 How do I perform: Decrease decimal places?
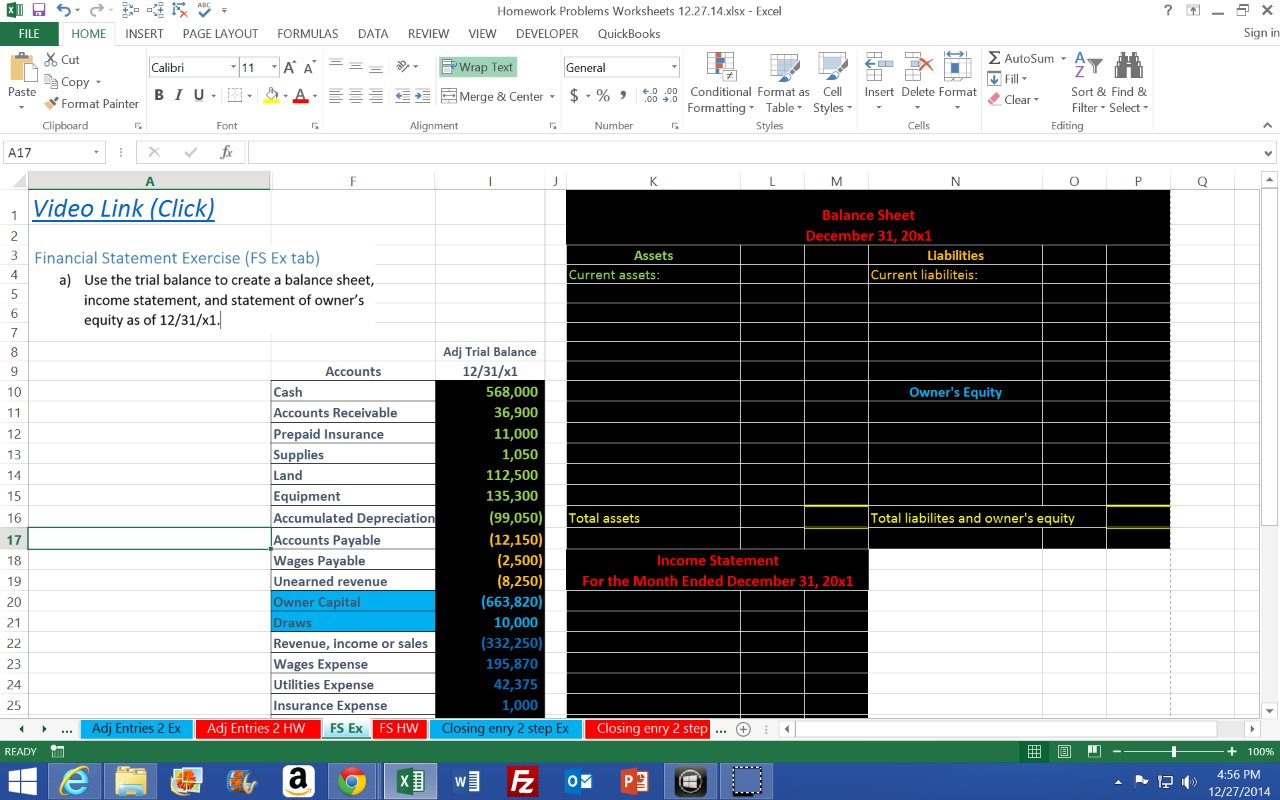(x=670, y=96)
